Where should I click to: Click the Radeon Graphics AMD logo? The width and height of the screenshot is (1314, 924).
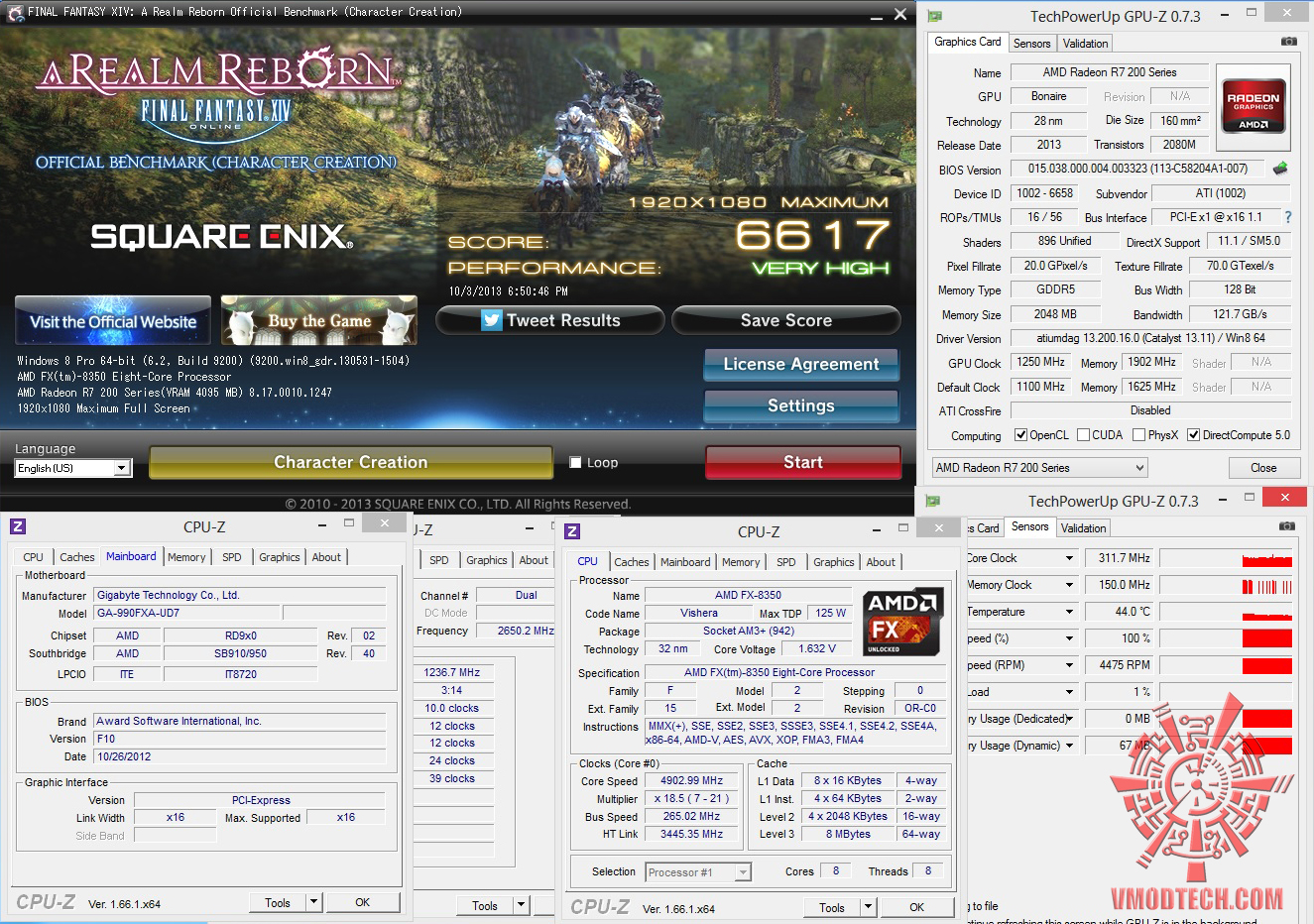click(1253, 106)
